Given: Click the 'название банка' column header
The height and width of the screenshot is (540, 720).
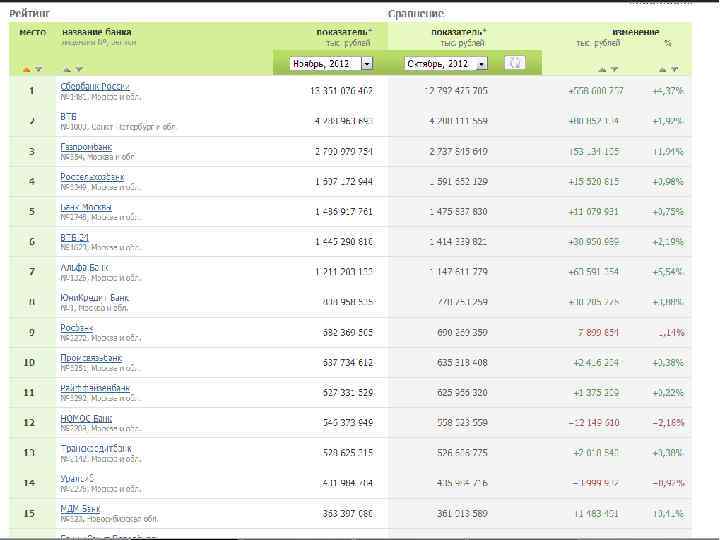Looking at the screenshot, I should pos(97,32).
